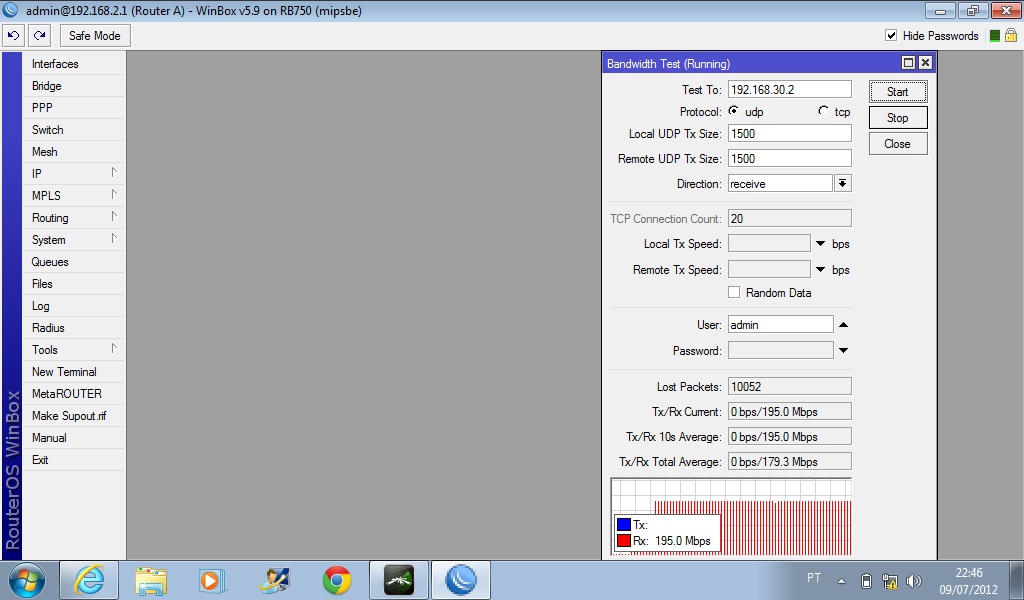
Task: Click the yellow padlock icon
Action: point(1010,36)
